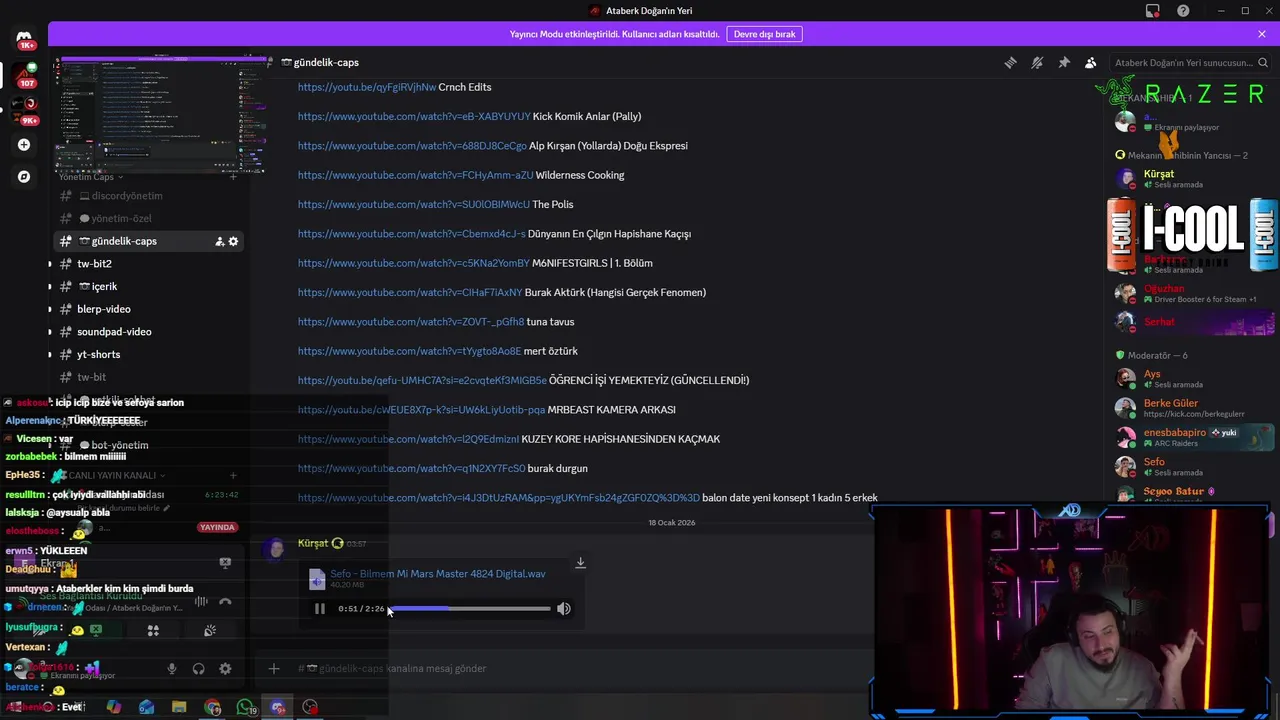Viewport: 1280px width, 720px height.
Task: Open inbox icon in title bar
Action: click(1153, 11)
